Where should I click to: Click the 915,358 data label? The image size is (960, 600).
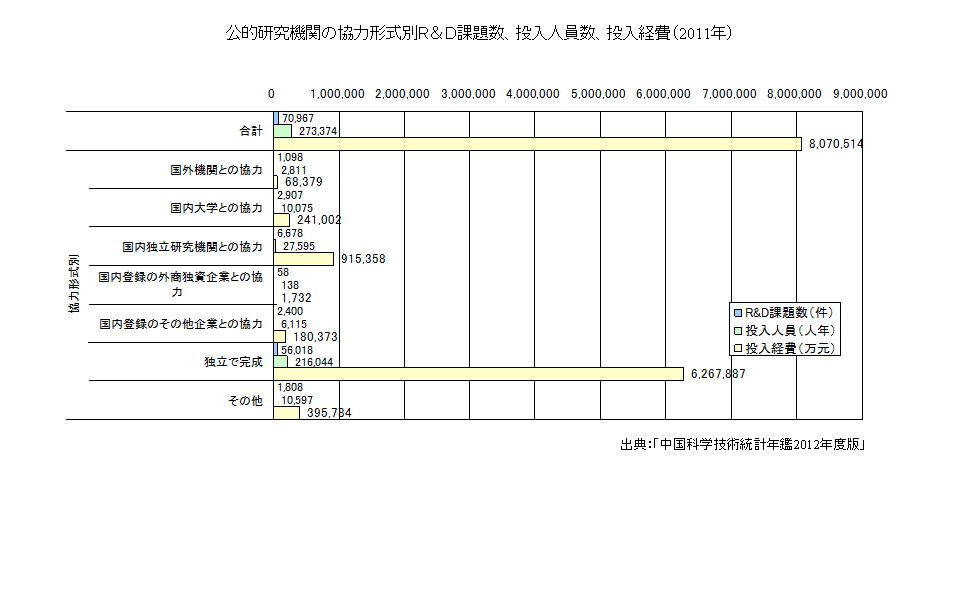pos(363,259)
